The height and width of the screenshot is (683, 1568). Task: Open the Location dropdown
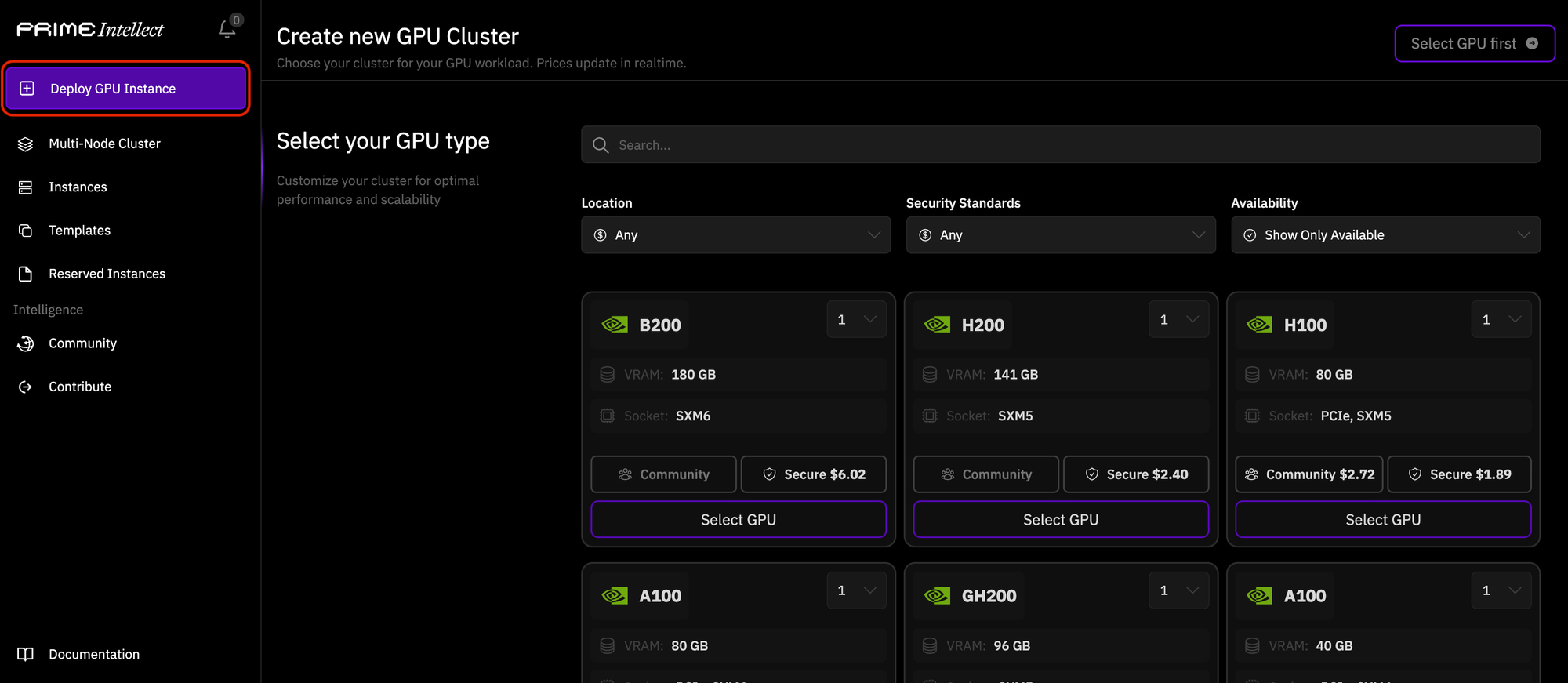click(x=736, y=235)
